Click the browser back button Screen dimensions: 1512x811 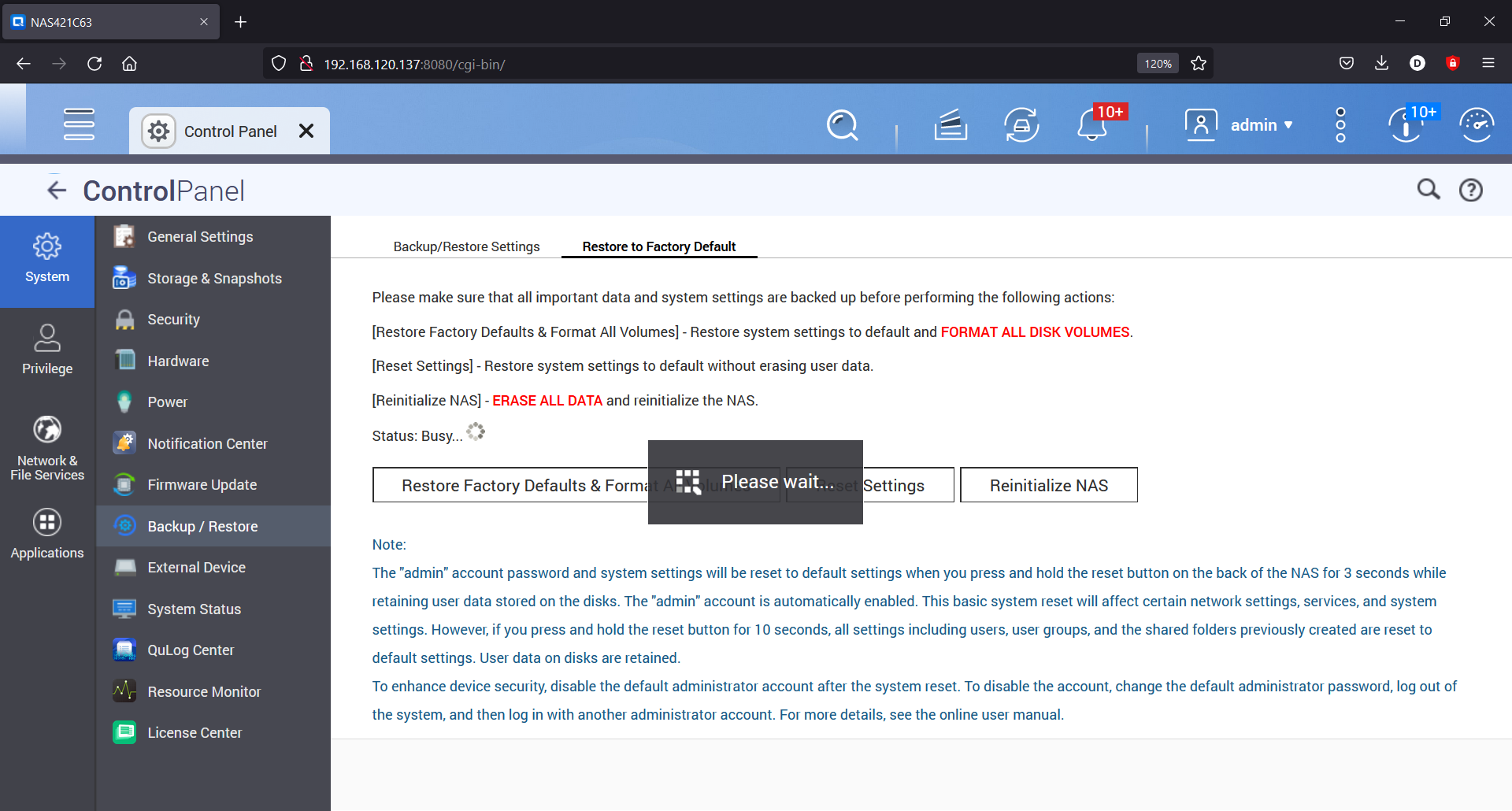click(24, 64)
